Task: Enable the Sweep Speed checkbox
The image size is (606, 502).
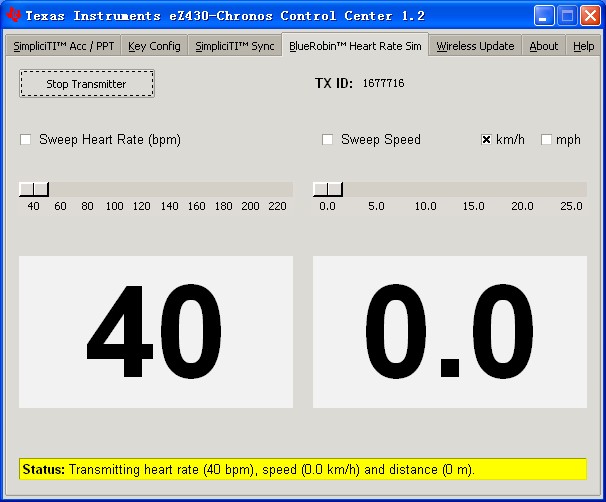Action: pos(327,139)
